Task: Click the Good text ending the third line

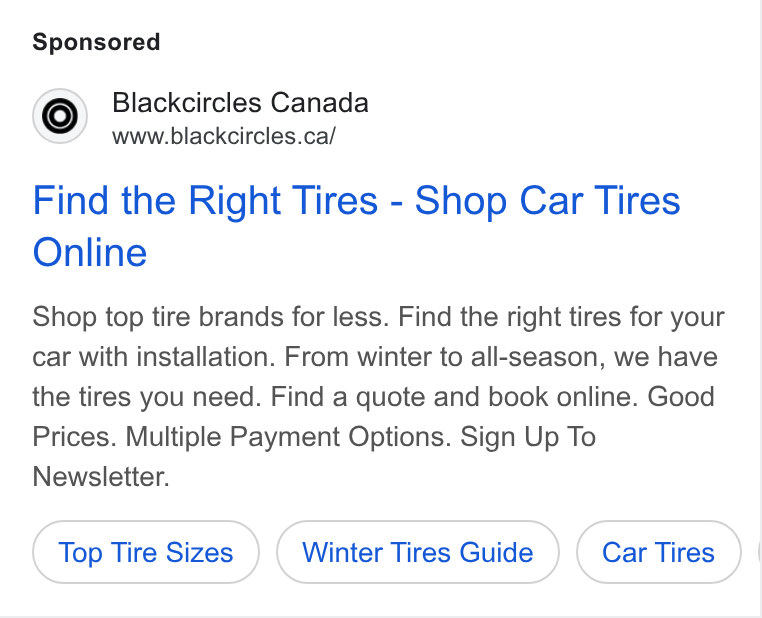Action: pos(681,397)
